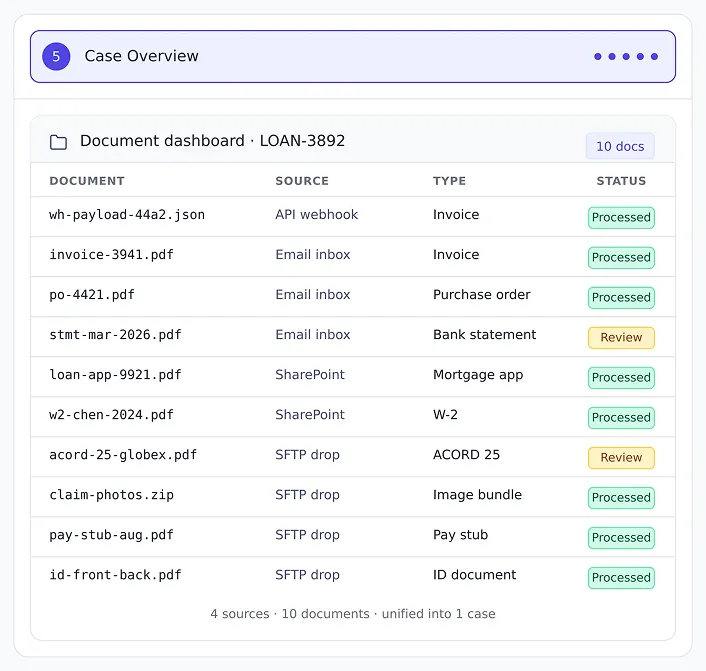Open invoice-3941.pdf document
Image resolution: width=706 pixels, height=671 pixels.
click(x=111, y=255)
